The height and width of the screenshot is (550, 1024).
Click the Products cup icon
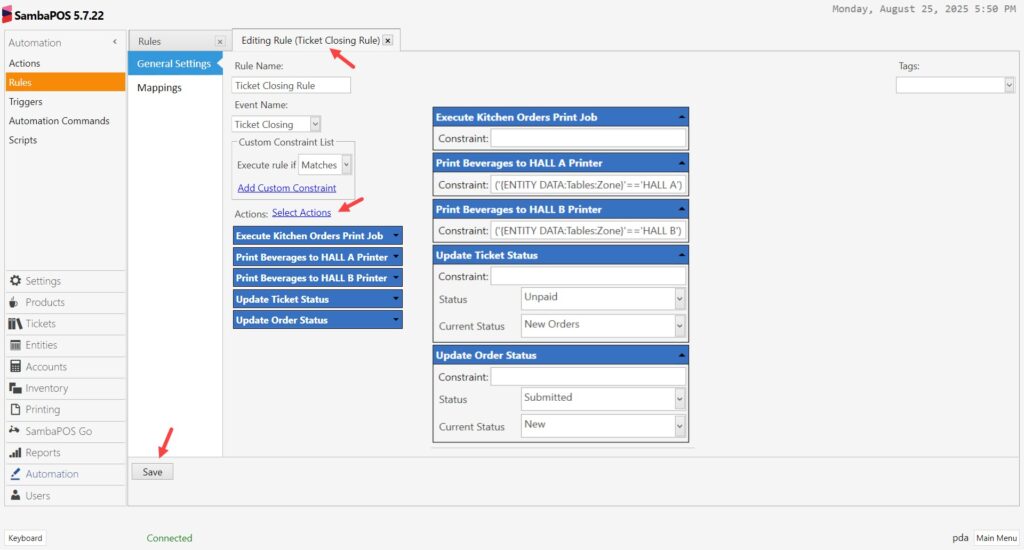pos(14,302)
